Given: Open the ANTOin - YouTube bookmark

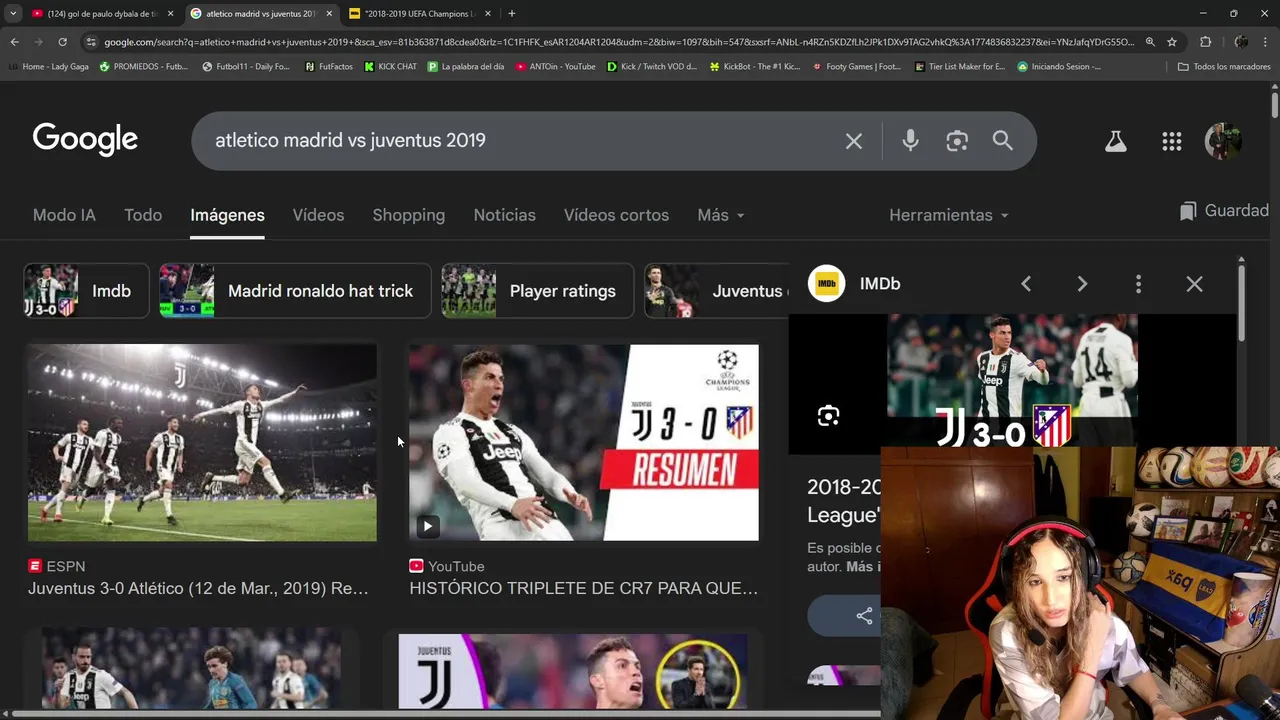Looking at the screenshot, I should 556,67.
